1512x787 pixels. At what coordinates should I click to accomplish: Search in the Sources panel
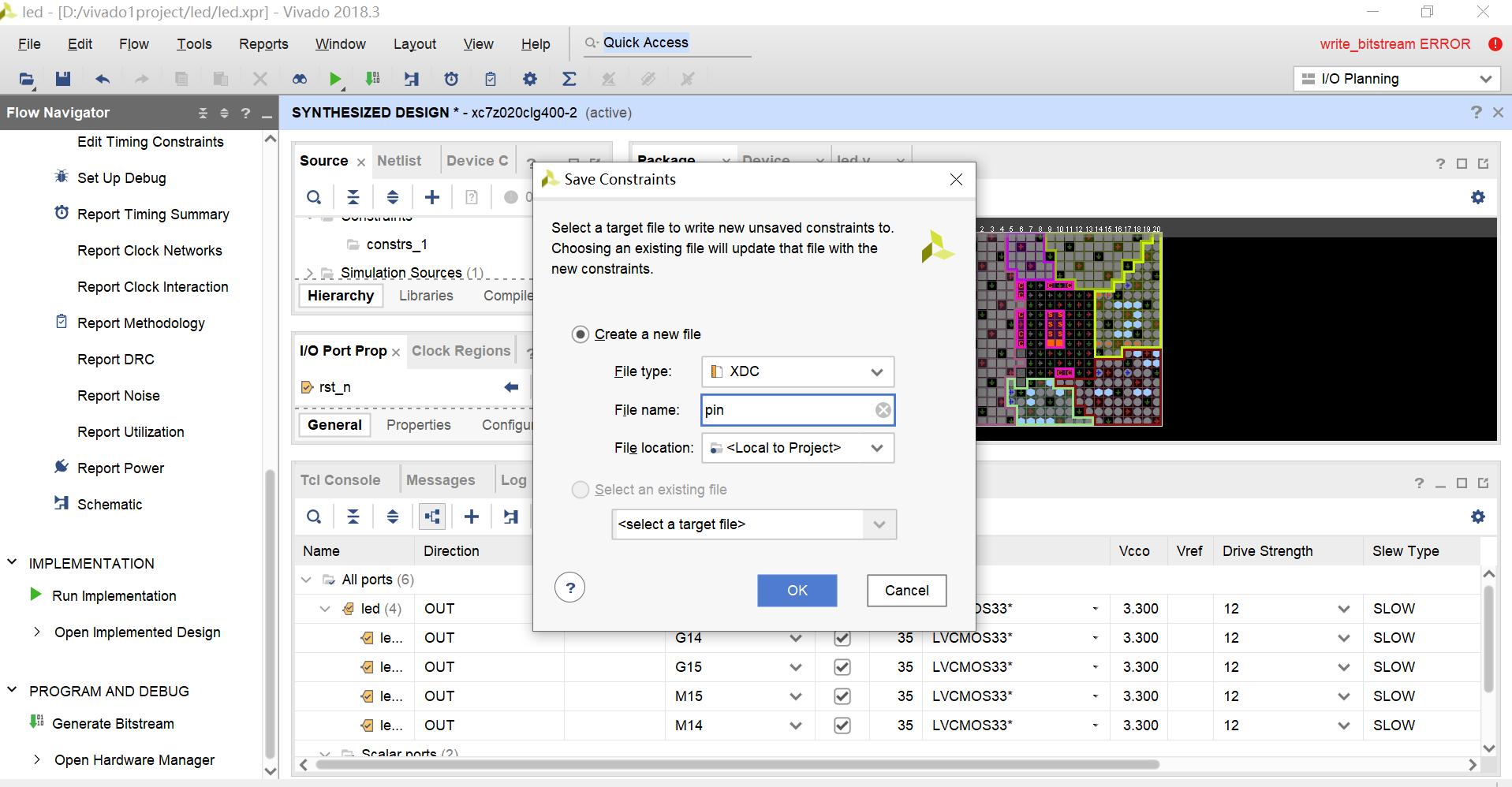tap(314, 197)
